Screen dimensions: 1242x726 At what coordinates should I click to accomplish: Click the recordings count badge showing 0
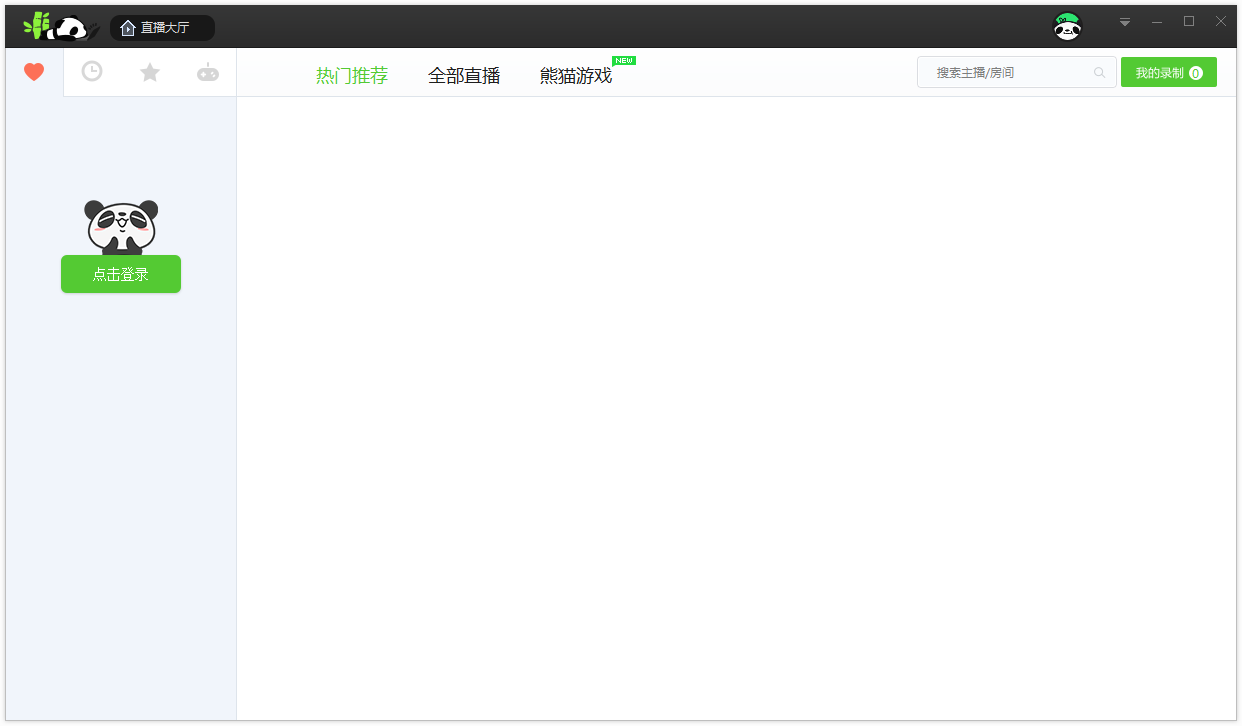(1196, 73)
